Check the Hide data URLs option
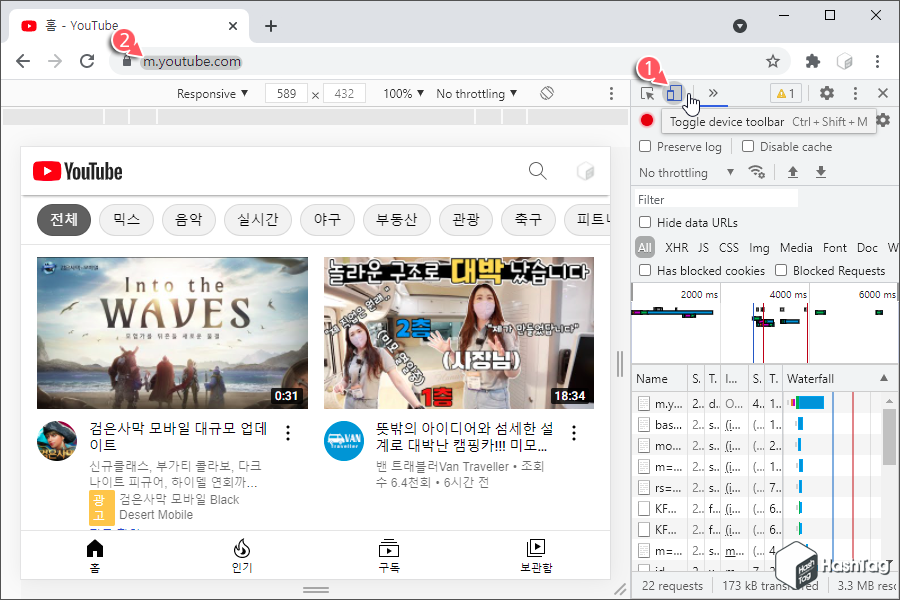 coord(644,222)
